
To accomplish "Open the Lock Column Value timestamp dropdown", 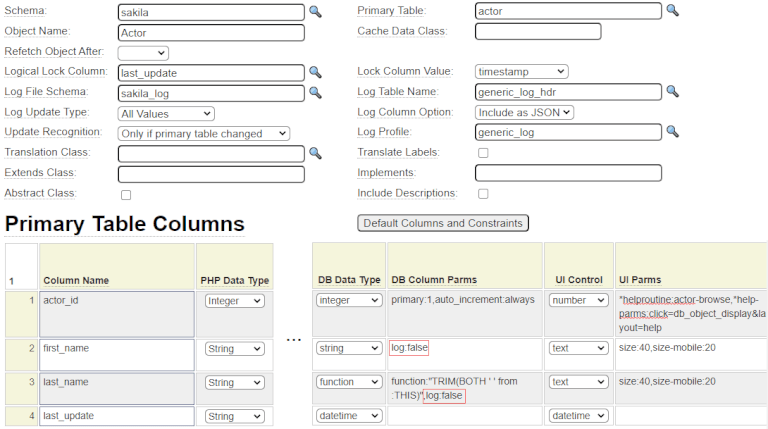I will [x=521, y=72].
